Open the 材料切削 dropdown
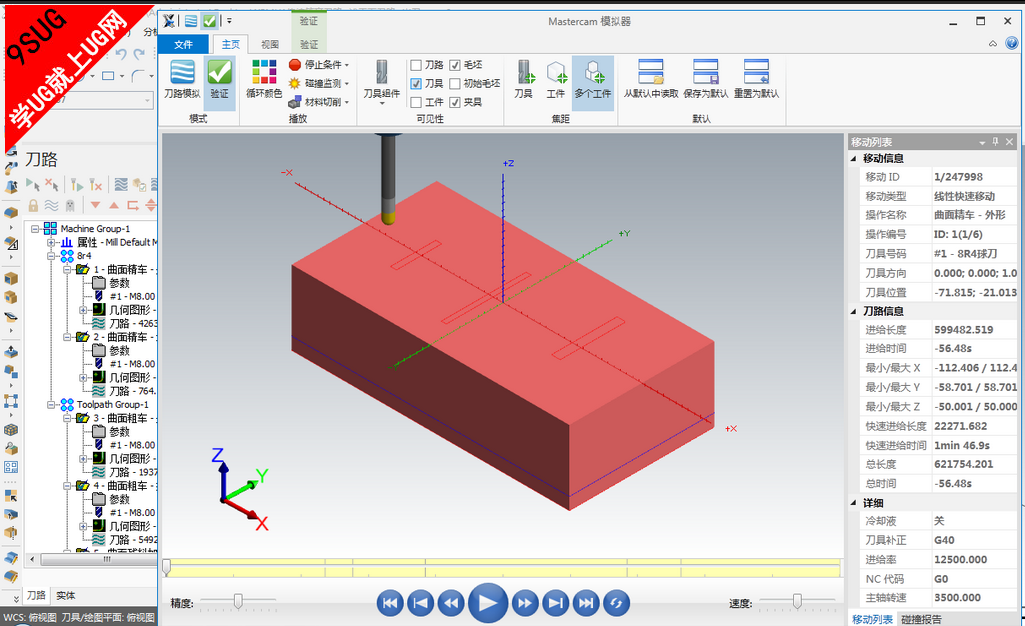 point(319,102)
